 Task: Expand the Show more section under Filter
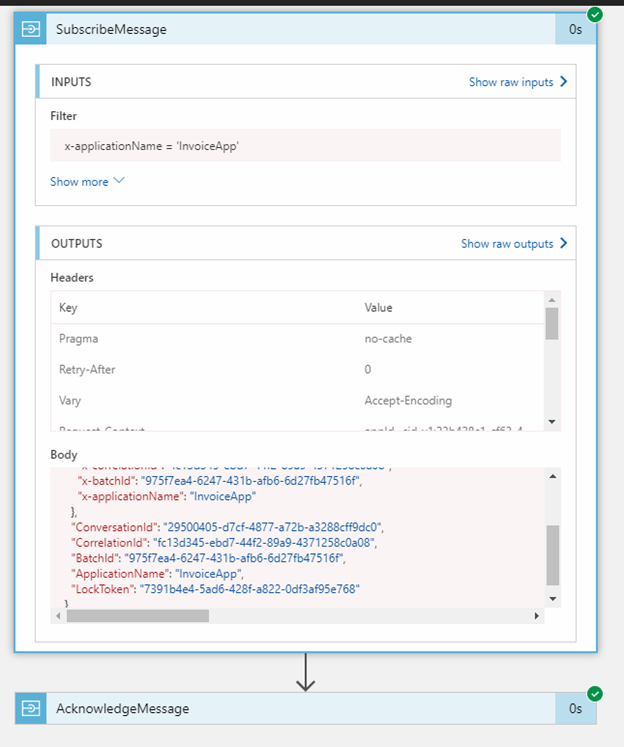[x=88, y=182]
